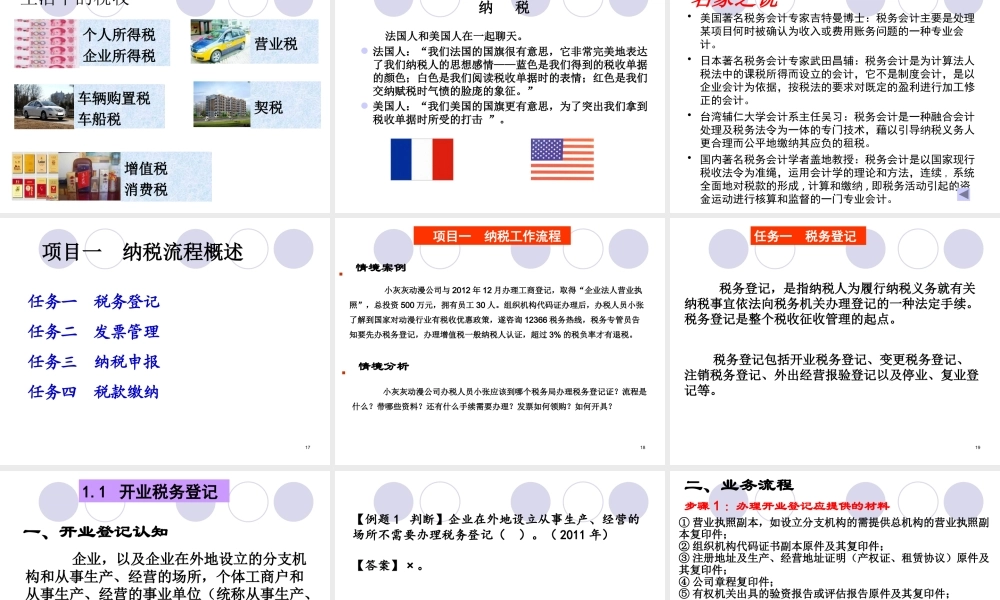Select the 车辆购置税 label
Image resolution: width=1000 pixels, height=600 pixels.
click(114, 98)
